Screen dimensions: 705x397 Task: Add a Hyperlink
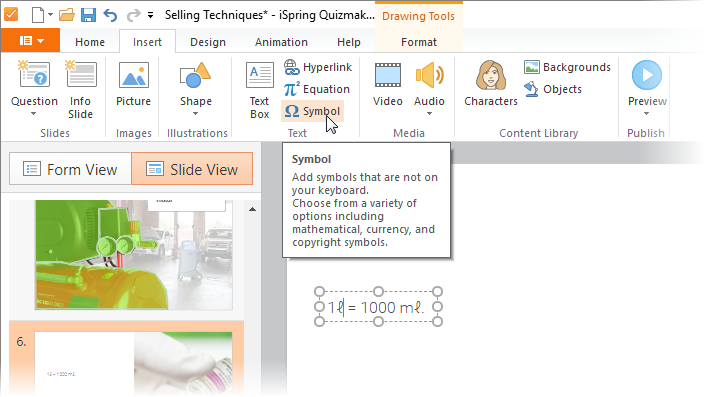click(317, 67)
